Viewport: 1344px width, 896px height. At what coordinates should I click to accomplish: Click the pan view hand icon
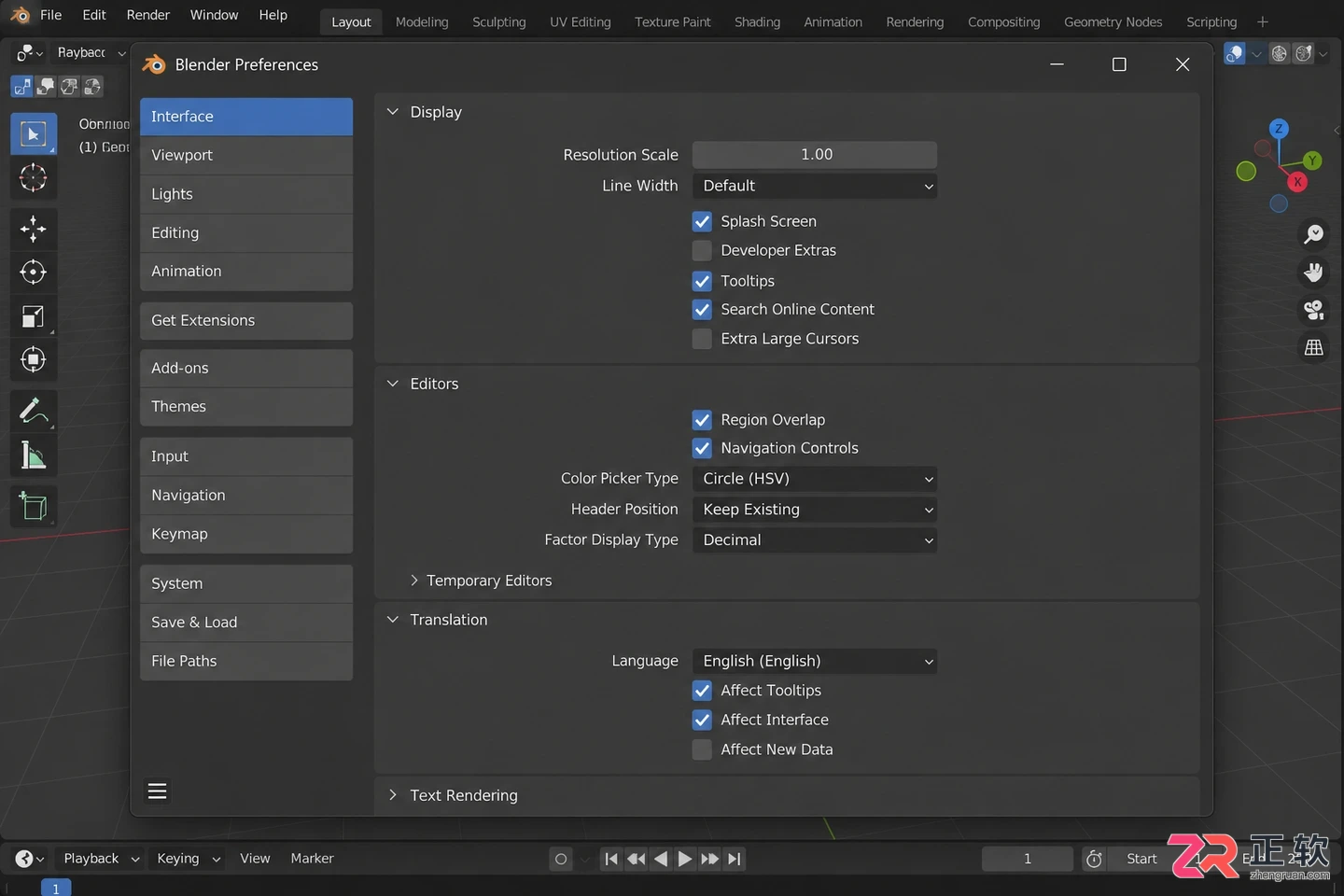pyautogui.click(x=1314, y=272)
